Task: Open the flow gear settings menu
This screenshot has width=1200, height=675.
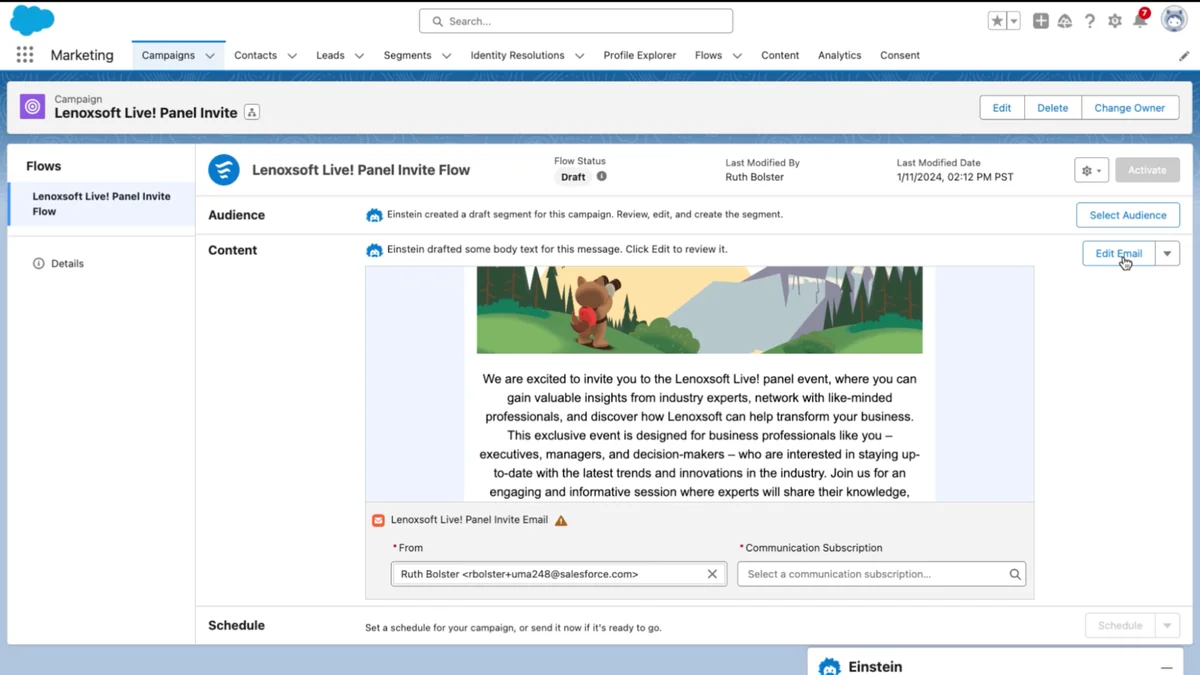Action: pyautogui.click(x=1092, y=170)
